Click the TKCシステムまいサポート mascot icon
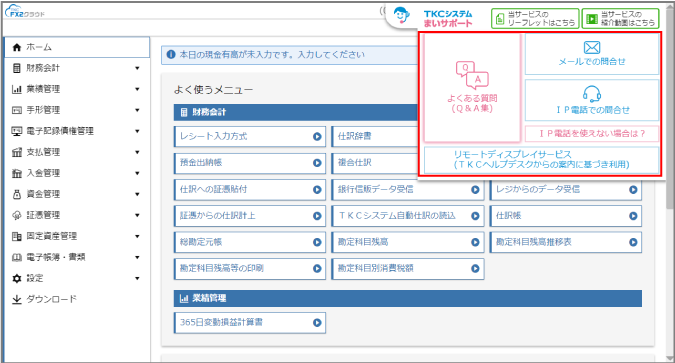 pyautogui.click(x=401, y=16)
